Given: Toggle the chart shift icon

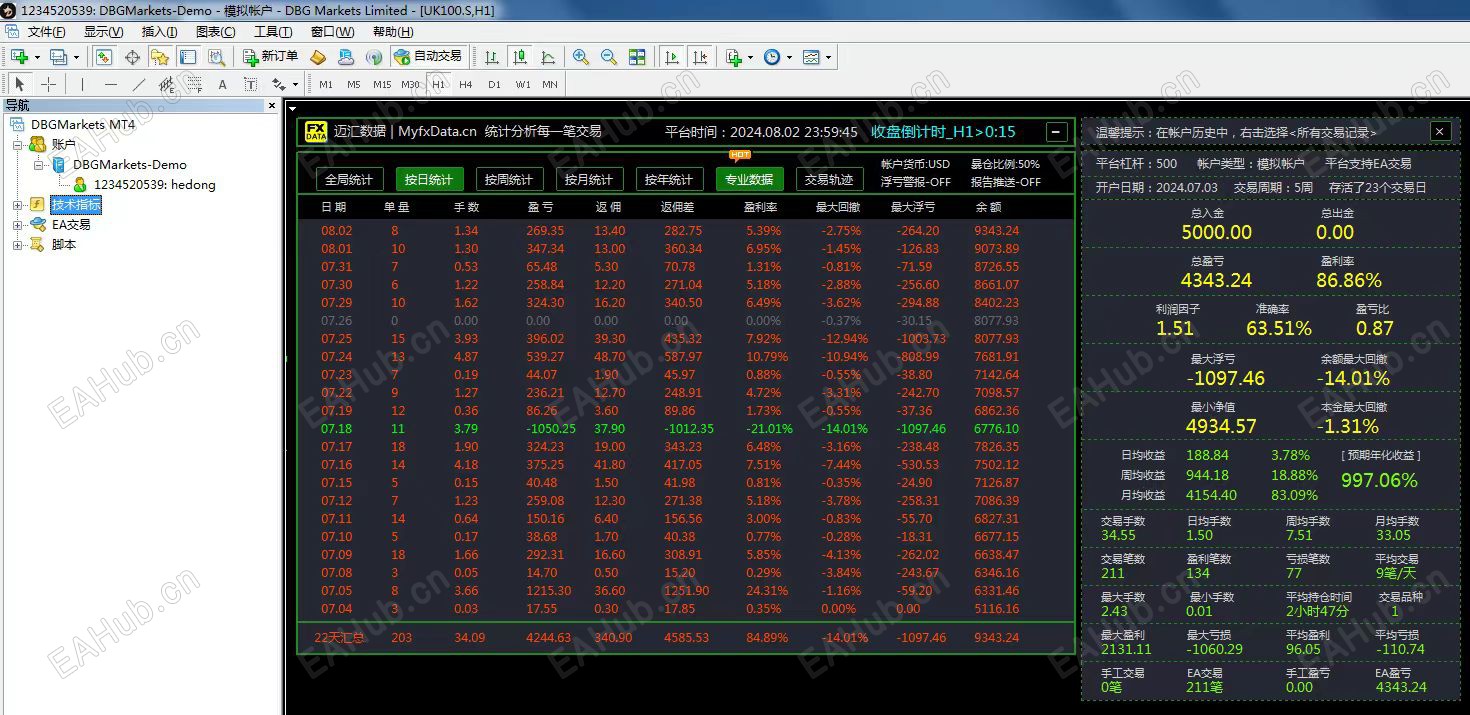Looking at the screenshot, I should pyautogui.click(x=700, y=57).
